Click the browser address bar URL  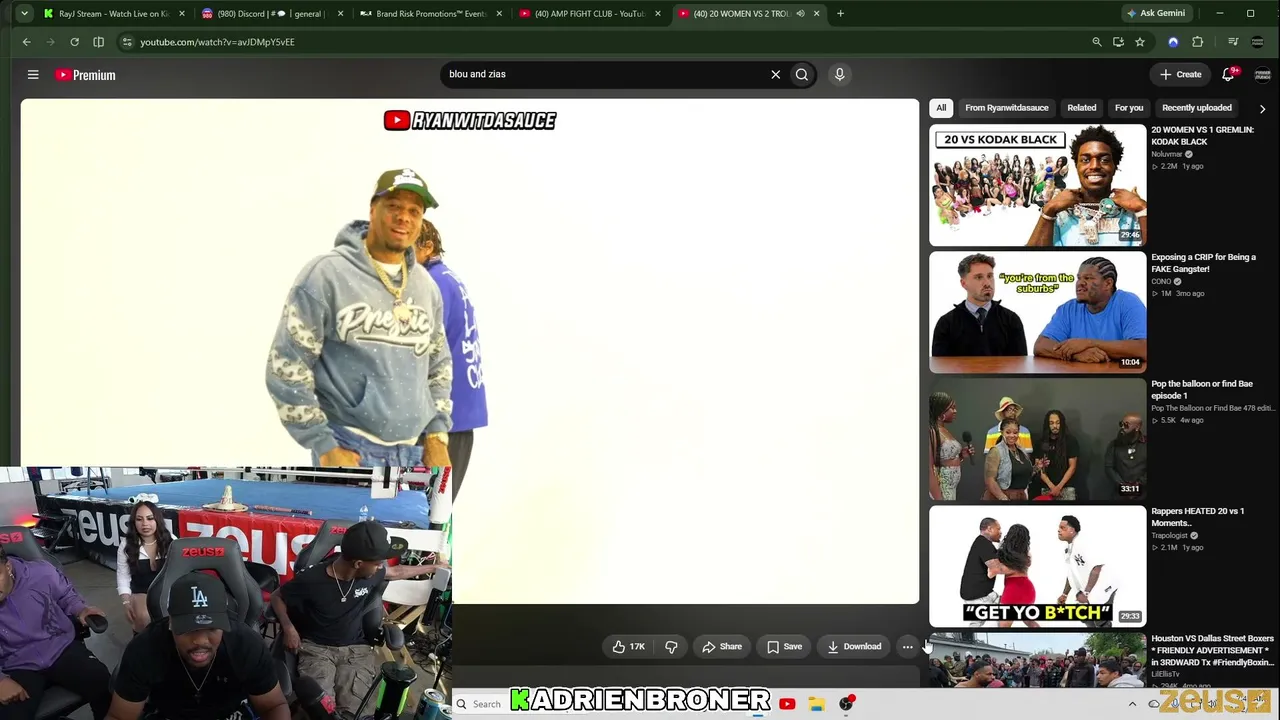click(217, 42)
